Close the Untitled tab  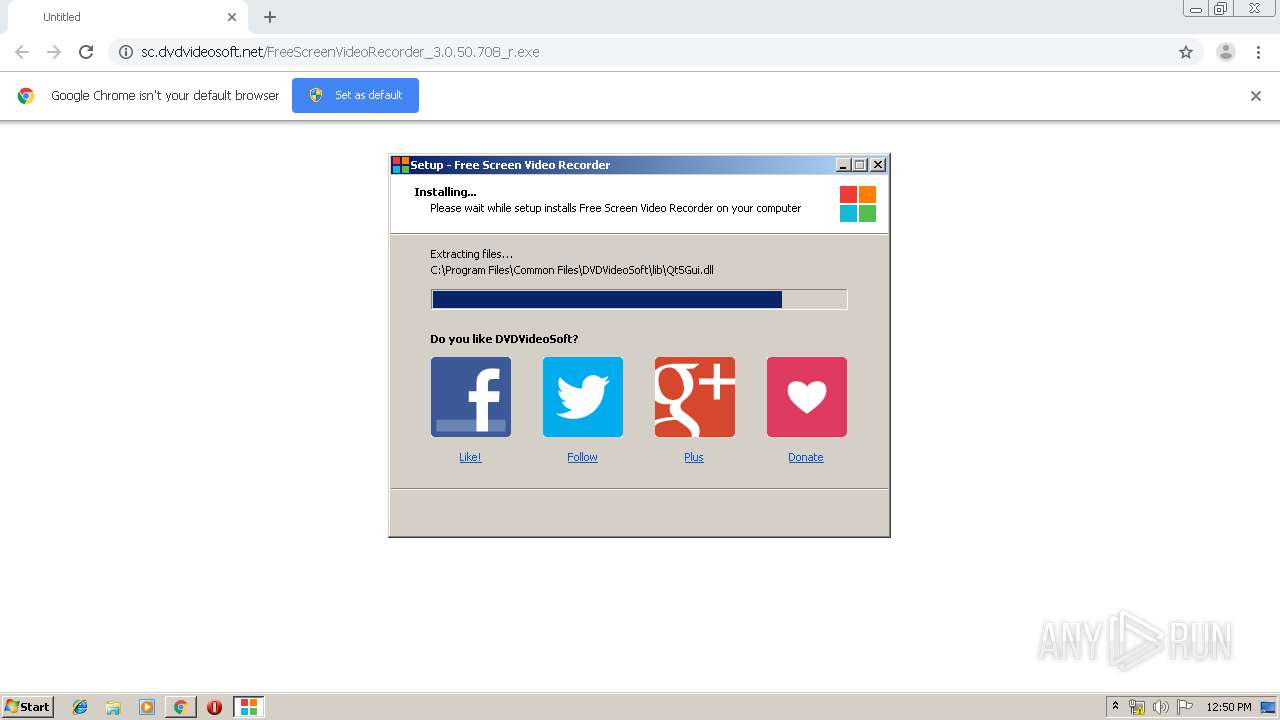pos(232,17)
